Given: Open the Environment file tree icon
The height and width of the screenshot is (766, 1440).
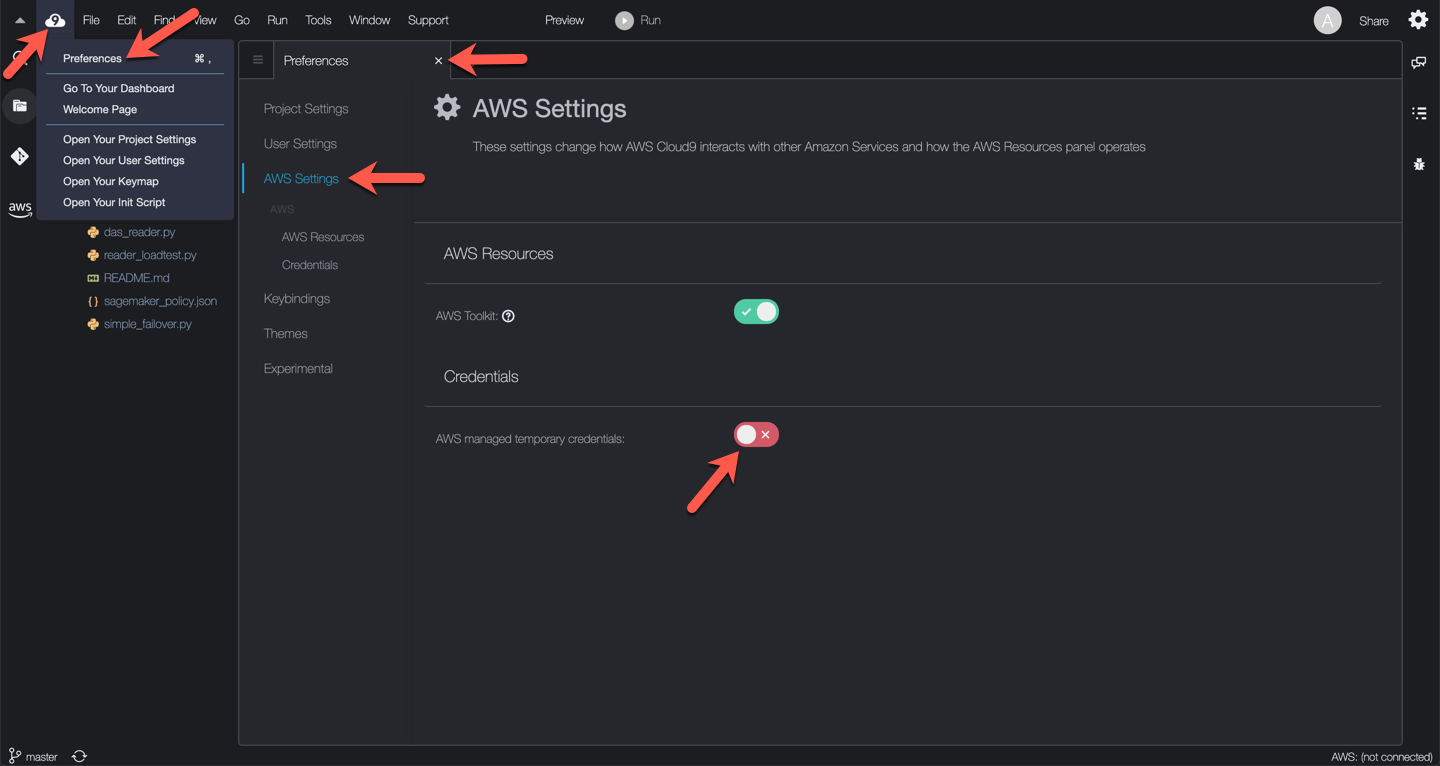Looking at the screenshot, I should (20, 106).
